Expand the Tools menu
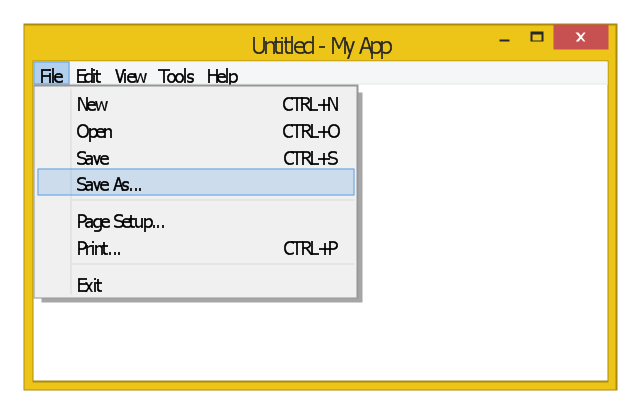This screenshot has width=640, height=413. [176, 76]
